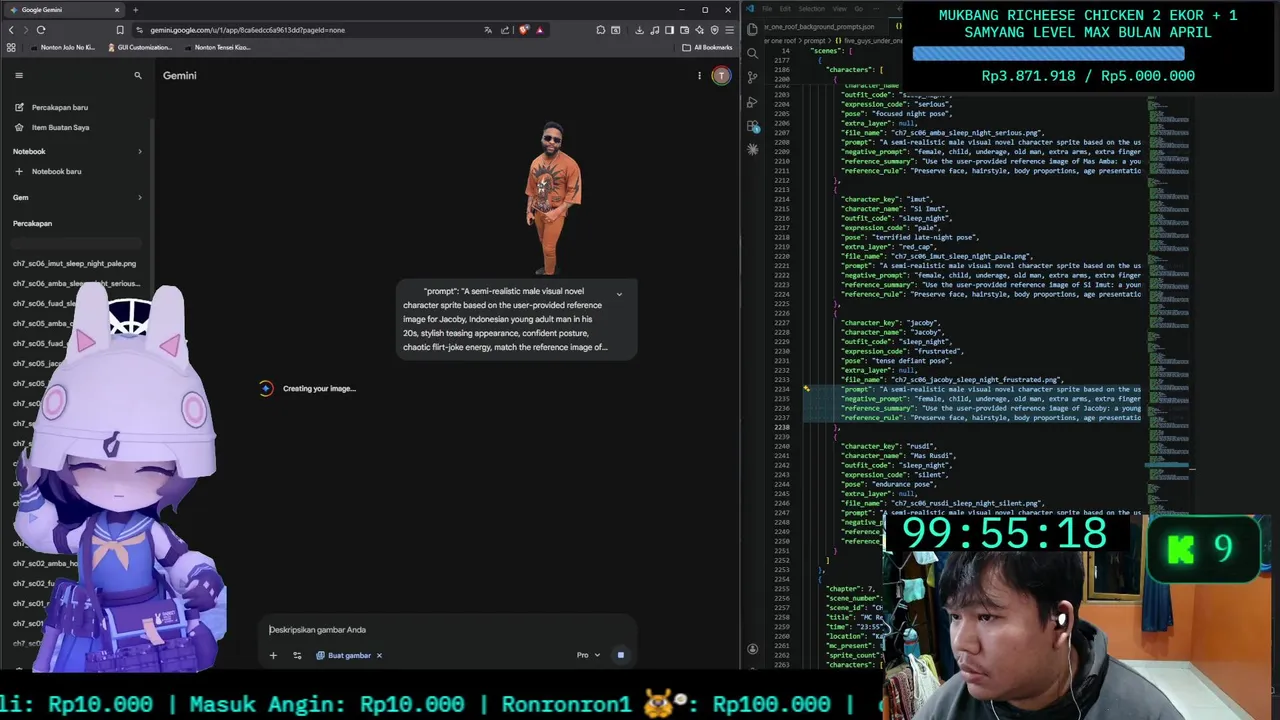Screen dimensions: 1280x720
Task: Click line number 2238 in VS Code gutter
Action: (x=781, y=427)
